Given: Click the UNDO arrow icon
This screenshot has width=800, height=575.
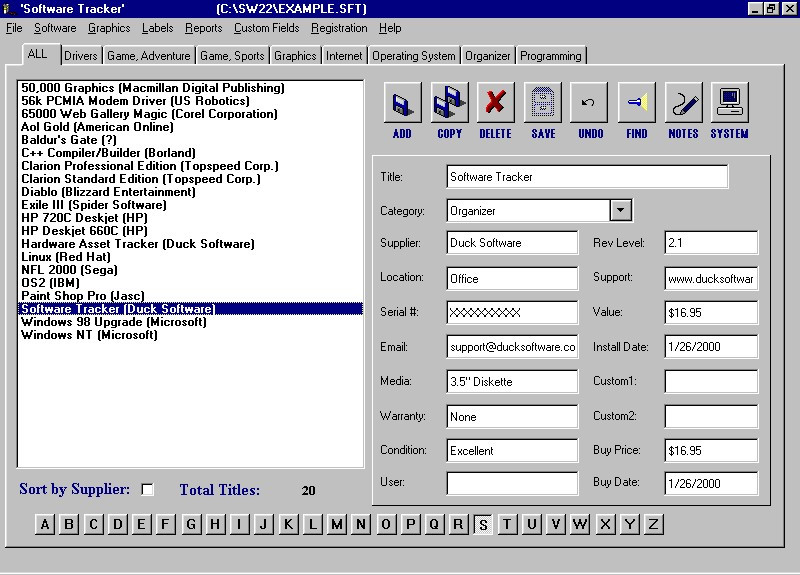Looking at the screenshot, I should pos(590,103).
